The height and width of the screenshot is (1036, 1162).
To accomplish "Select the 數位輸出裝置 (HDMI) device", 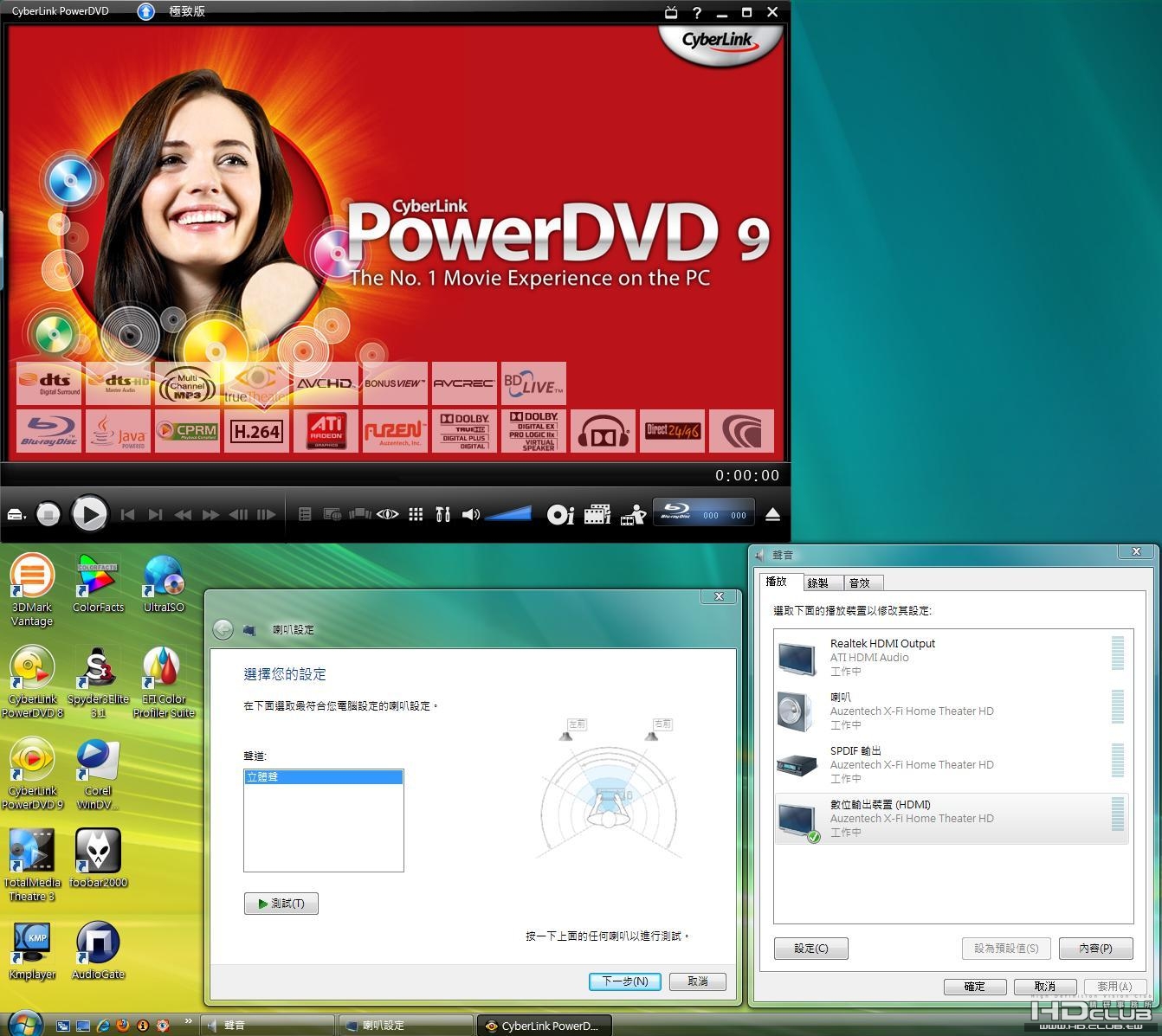I will click(952, 819).
